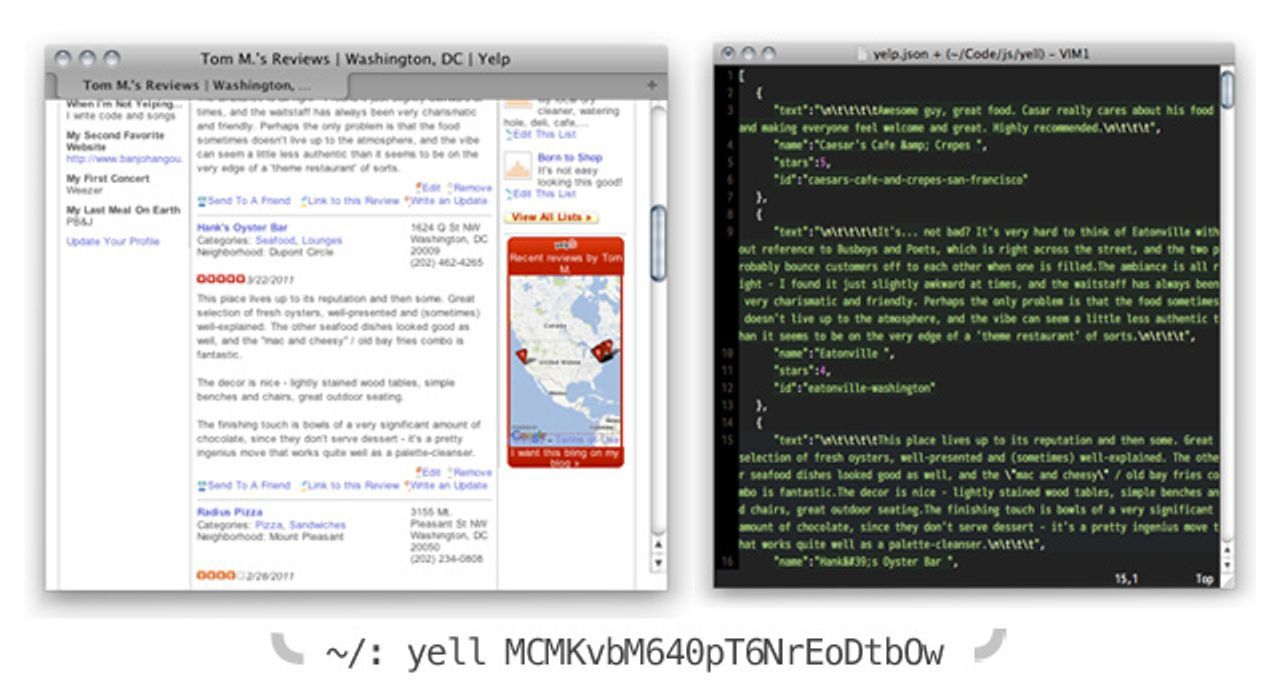Open the Seafood category link
This screenshot has width=1280, height=700.
[x=275, y=241]
